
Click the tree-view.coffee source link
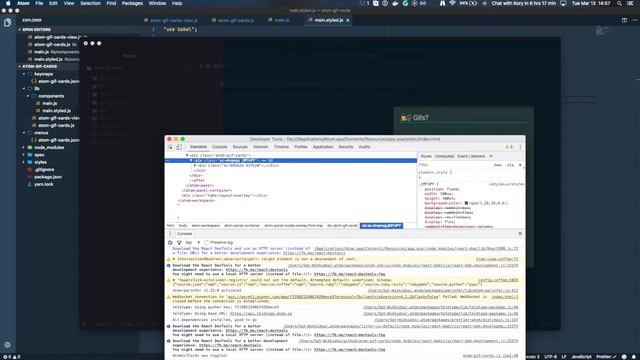(497, 259)
